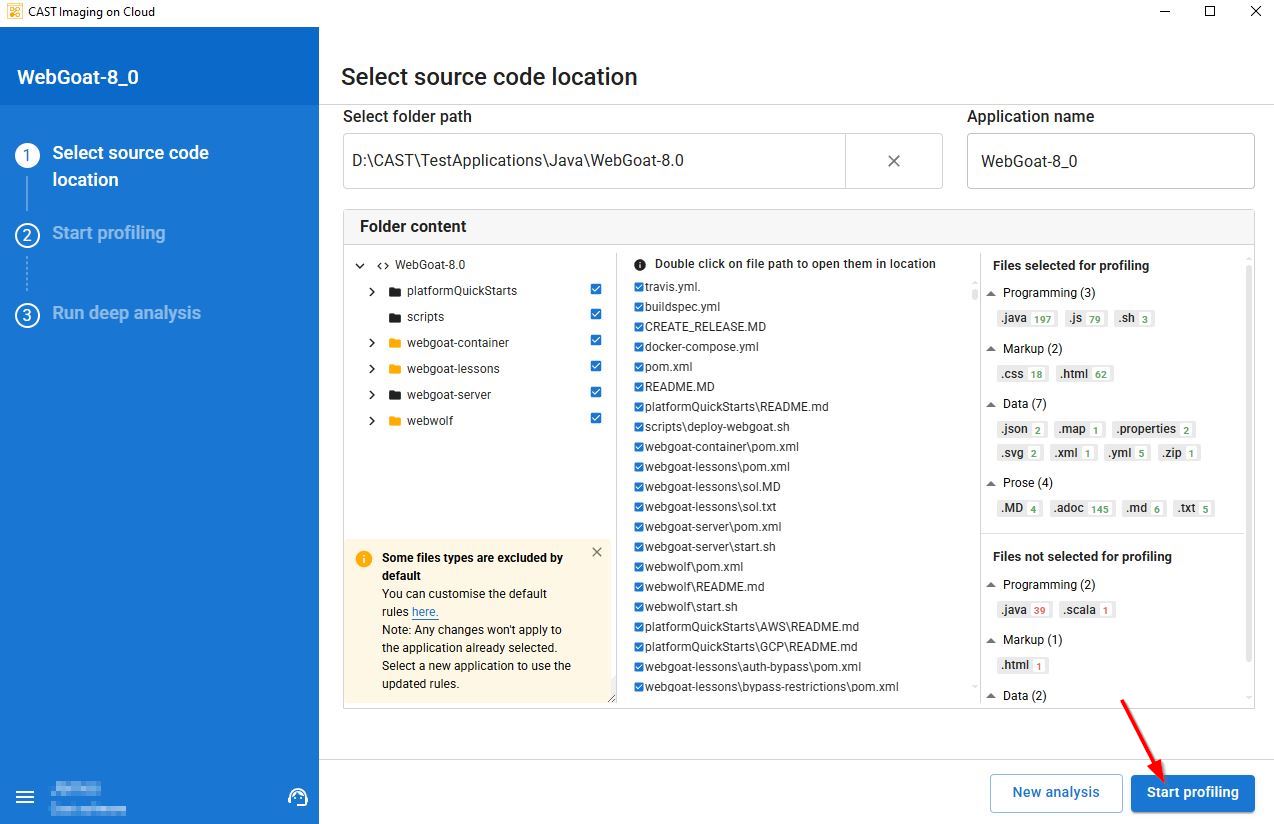Image resolution: width=1274 pixels, height=824 pixels.
Task: Toggle the webwolf folder checkbox
Action: (x=596, y=419)
